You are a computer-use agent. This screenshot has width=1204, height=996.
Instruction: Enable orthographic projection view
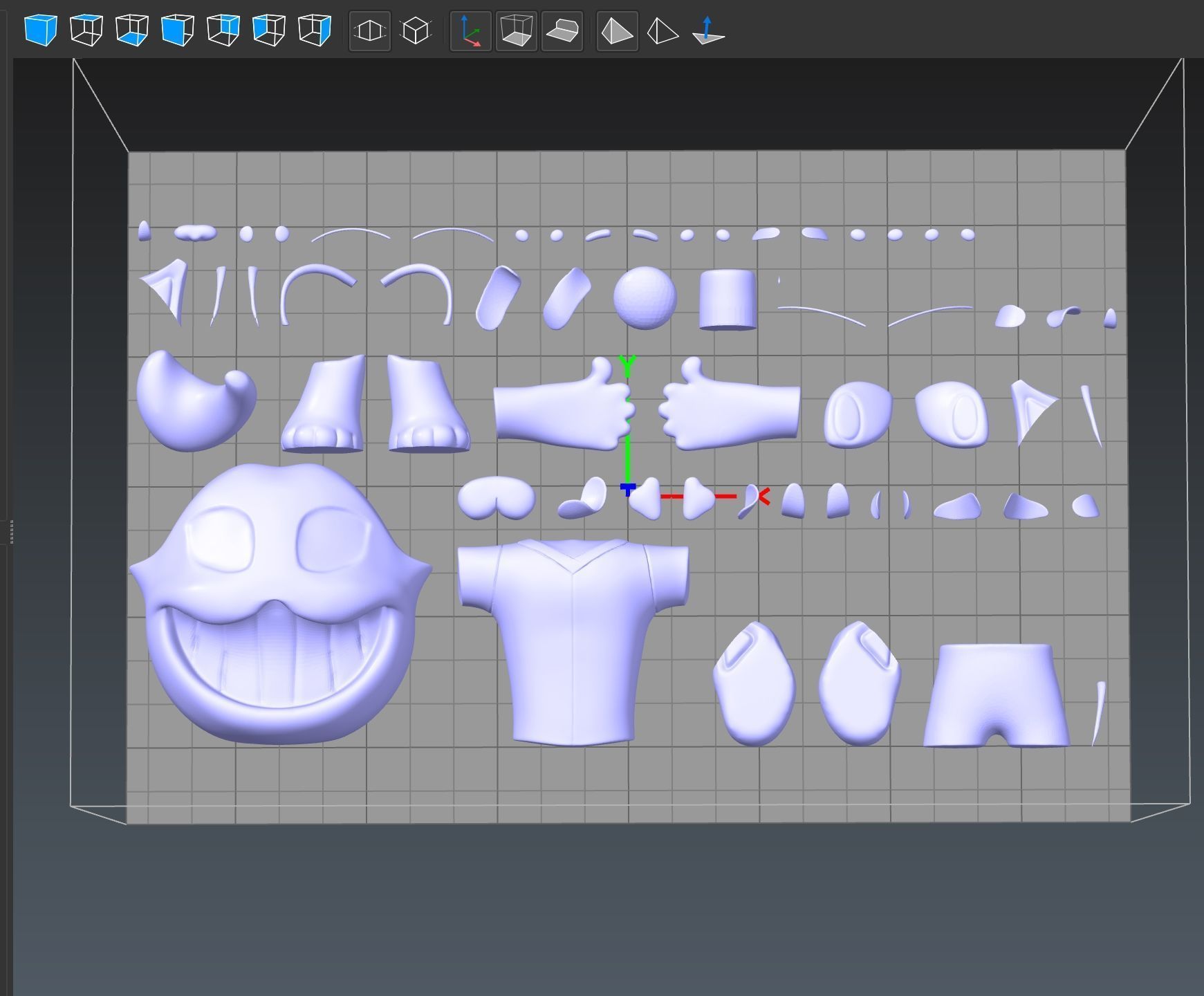(416, 31)
